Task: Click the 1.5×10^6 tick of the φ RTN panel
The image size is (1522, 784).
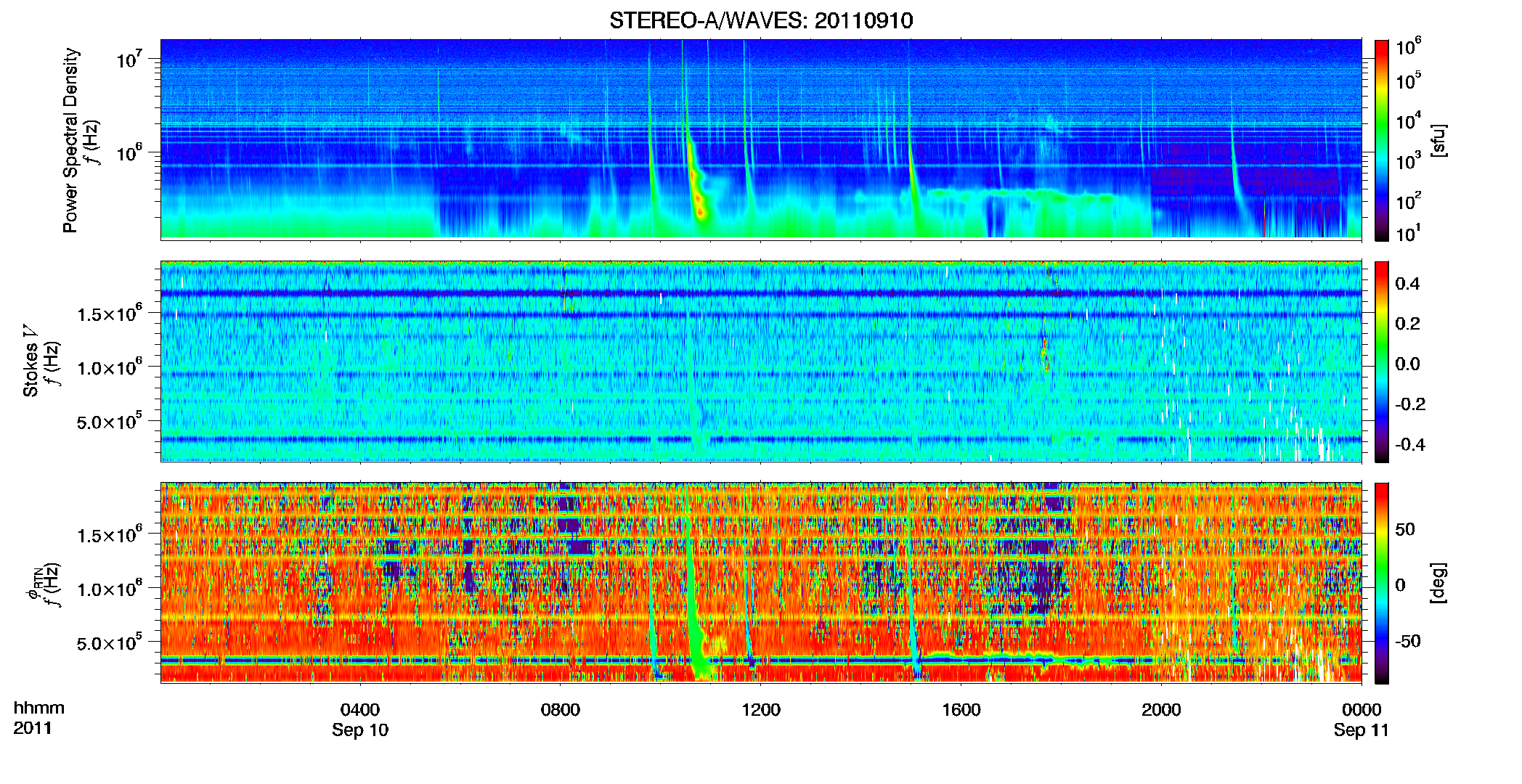Action: coord(110,534)
